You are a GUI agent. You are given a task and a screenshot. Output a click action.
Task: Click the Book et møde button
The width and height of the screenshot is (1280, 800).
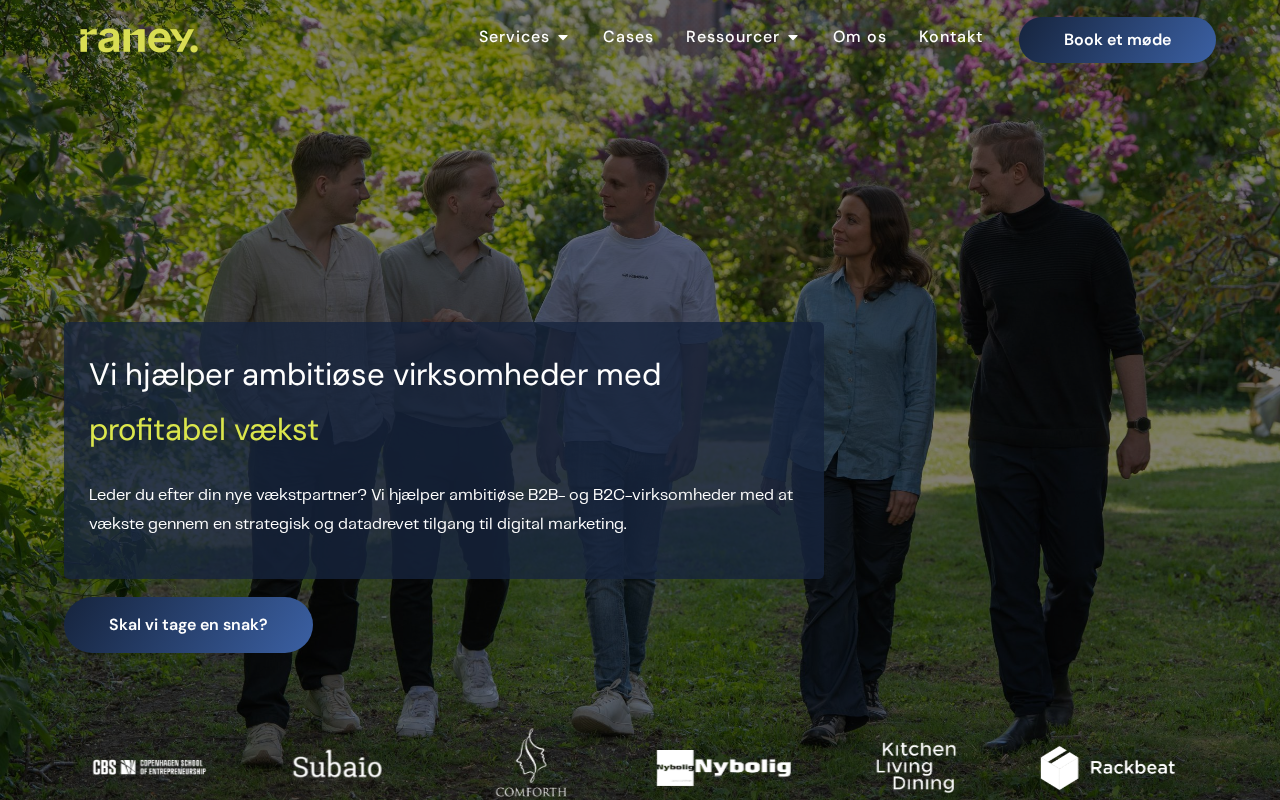click(1117, 40)
